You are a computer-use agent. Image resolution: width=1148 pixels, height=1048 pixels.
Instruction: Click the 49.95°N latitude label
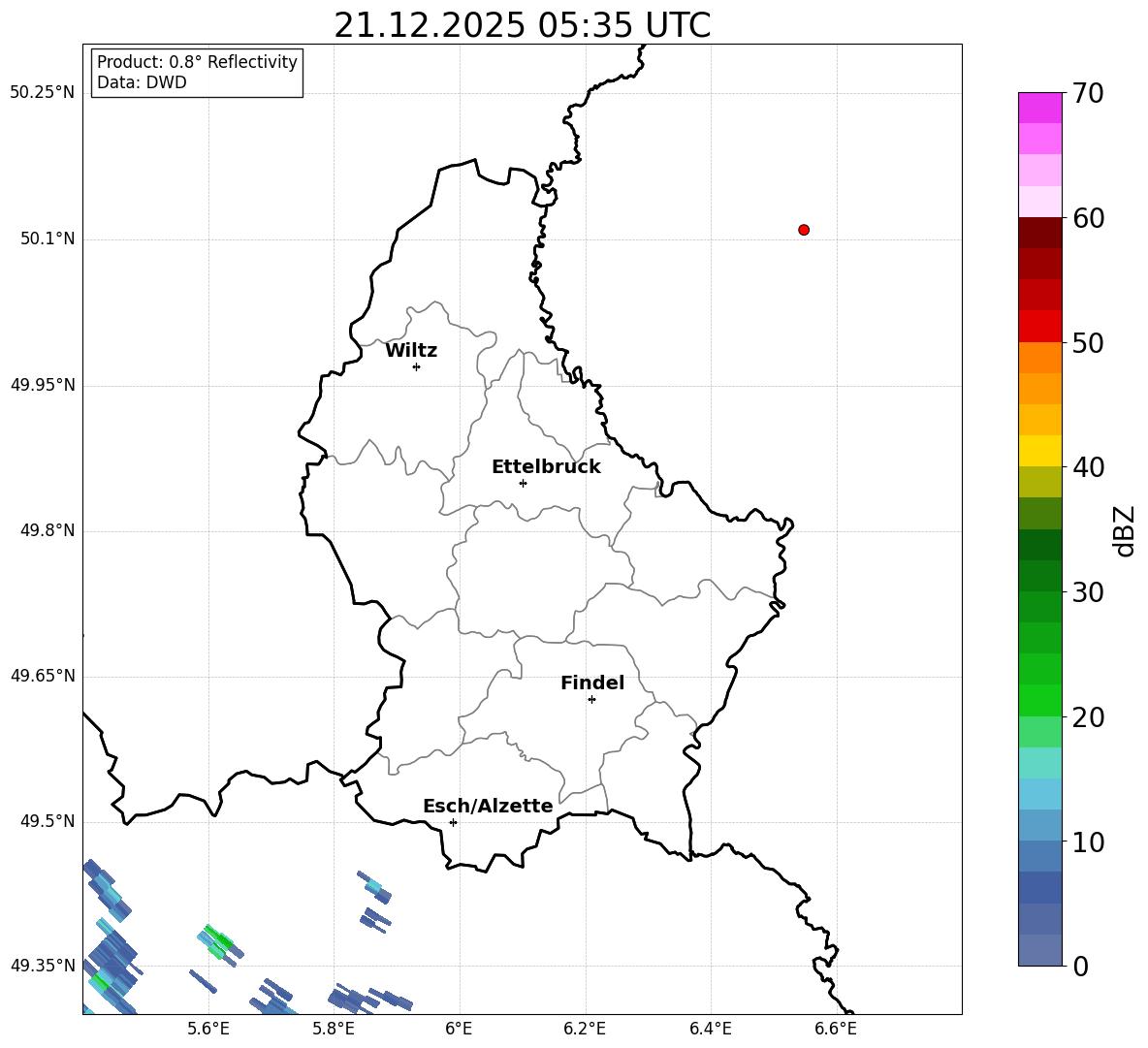click(43, 385)
